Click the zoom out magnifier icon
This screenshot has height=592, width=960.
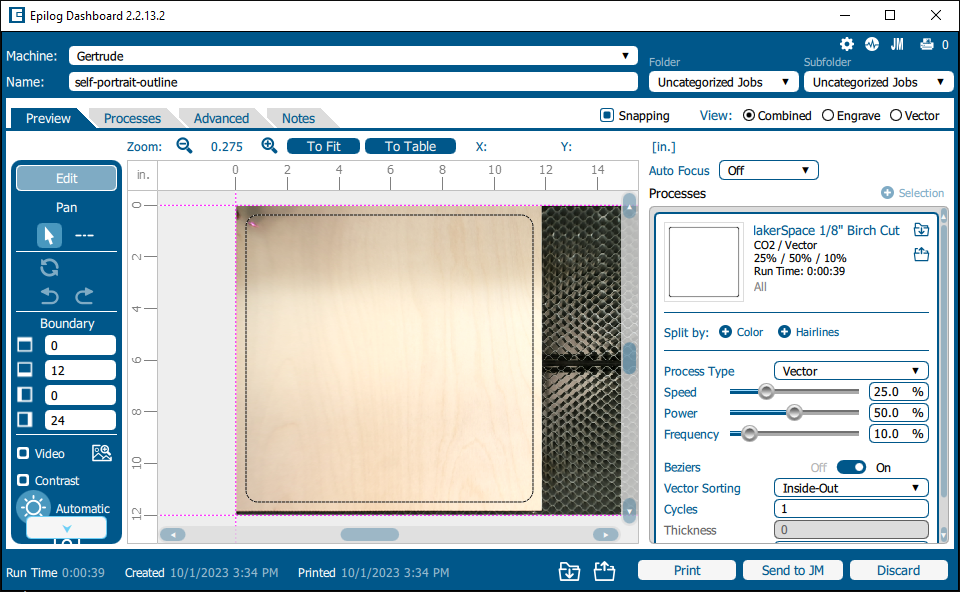pyautogui.click(x=184, y=146)
